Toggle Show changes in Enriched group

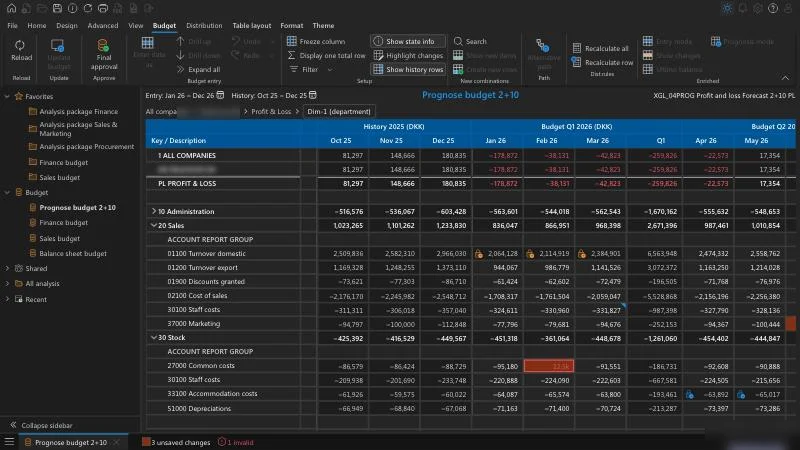coord(671,55)
